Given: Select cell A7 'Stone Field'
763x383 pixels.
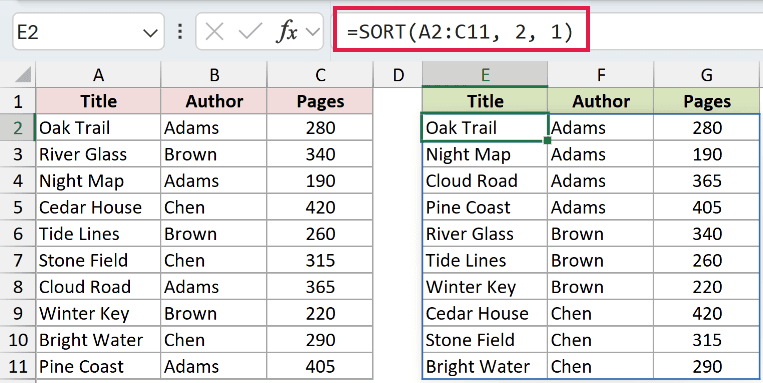Looking at the screenshot, I should [98, 260].
